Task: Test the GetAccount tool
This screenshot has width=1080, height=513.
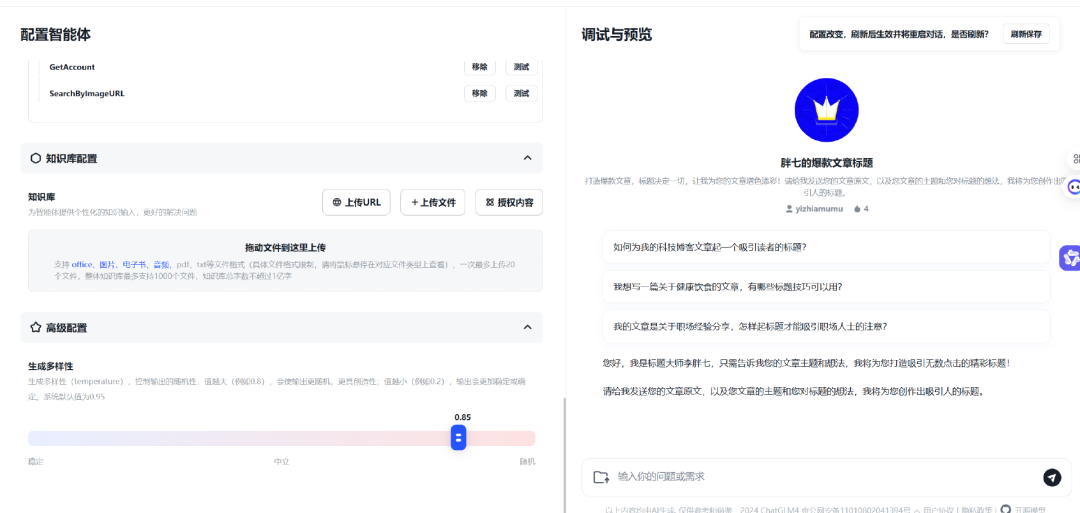Action: tap(521, 67)
